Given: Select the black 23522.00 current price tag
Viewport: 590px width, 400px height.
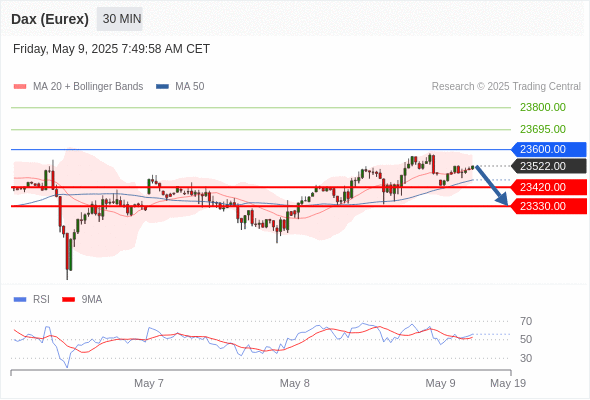Looking at the screenshot, I should [549, 166].
